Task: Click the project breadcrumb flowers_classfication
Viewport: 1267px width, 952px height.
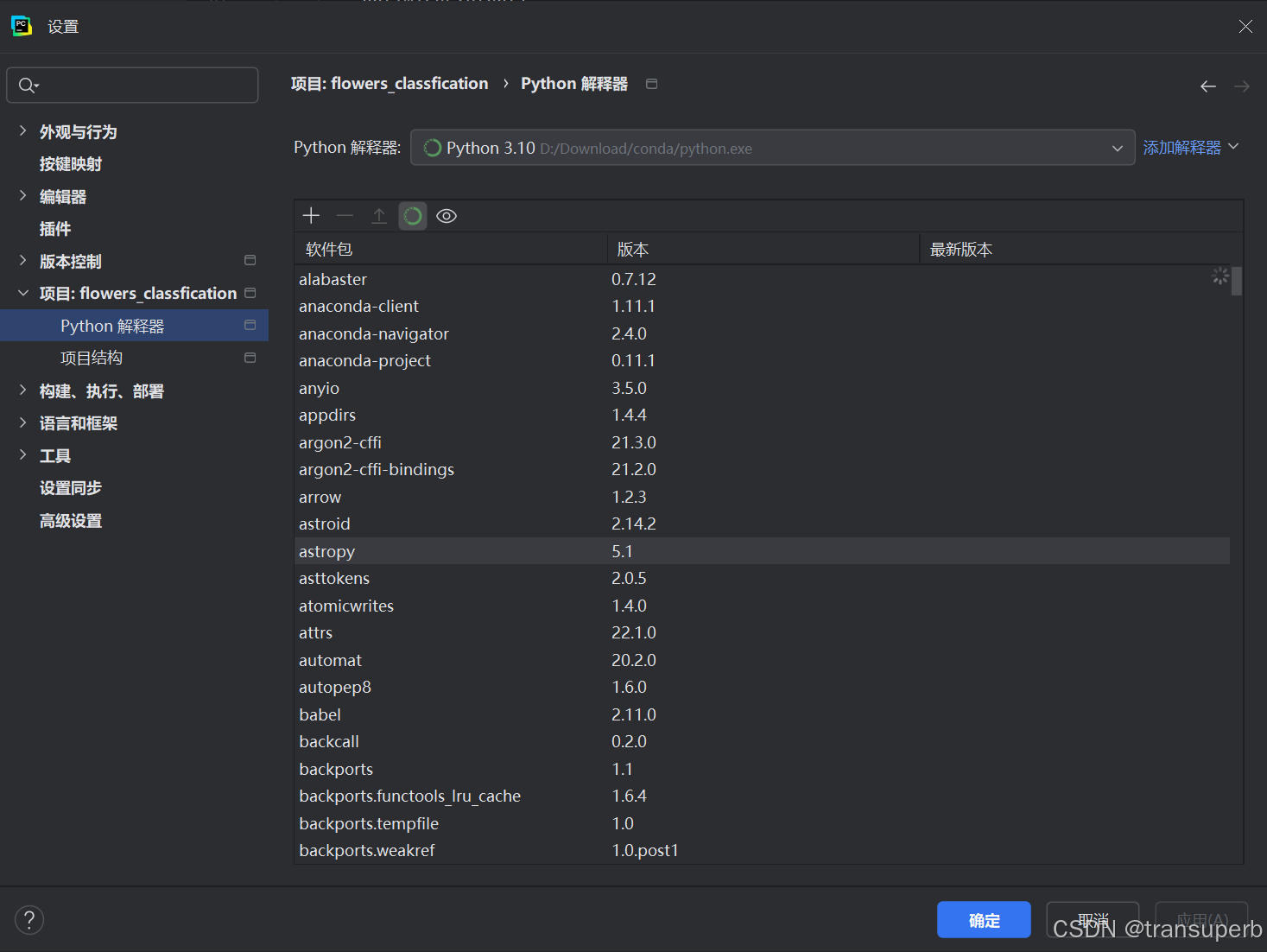Action: coord(390,84)
